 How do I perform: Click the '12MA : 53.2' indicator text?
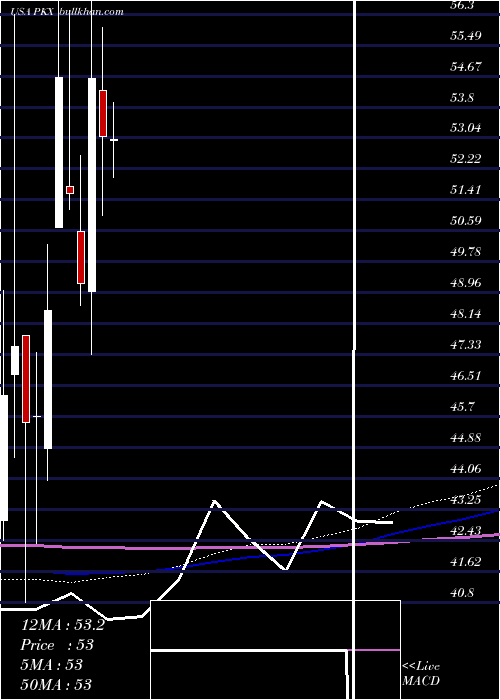[62, 625]
